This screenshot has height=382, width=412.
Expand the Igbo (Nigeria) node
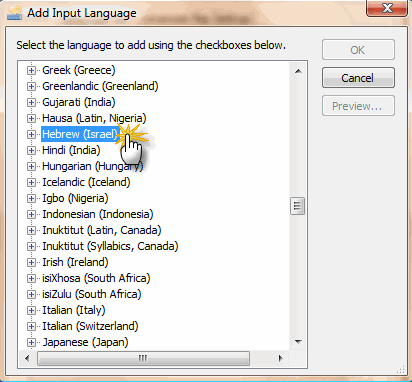31,198
